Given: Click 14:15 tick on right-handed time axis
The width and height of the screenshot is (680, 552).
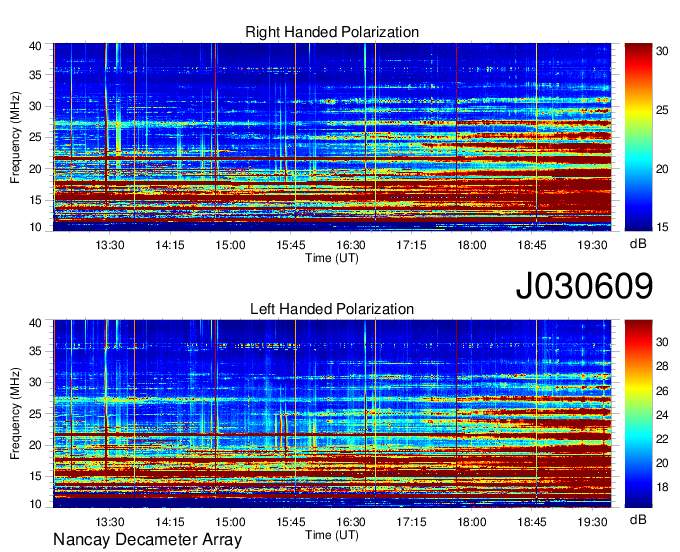Looking at the screenshot, I should [x=170, y=245].
